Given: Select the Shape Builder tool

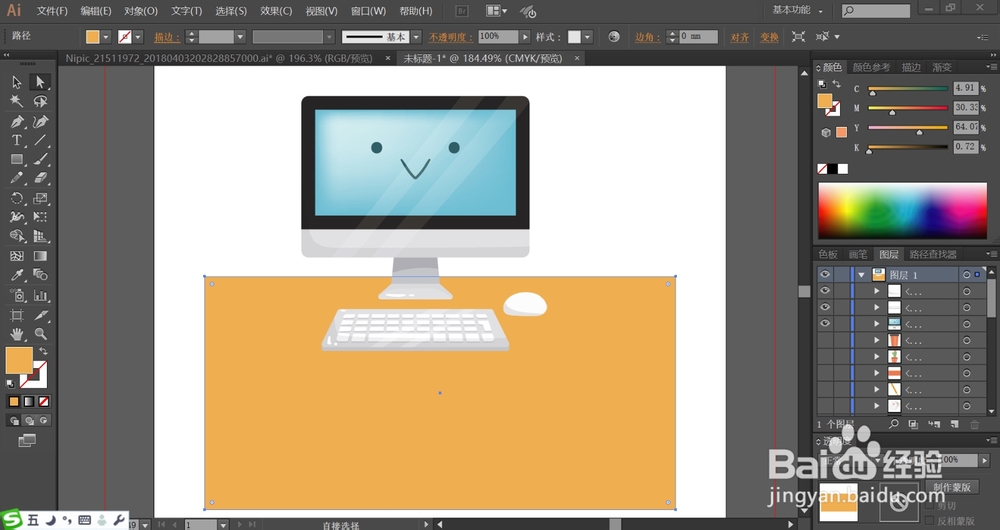Looking at the screenshot, I should pos(17,237).
